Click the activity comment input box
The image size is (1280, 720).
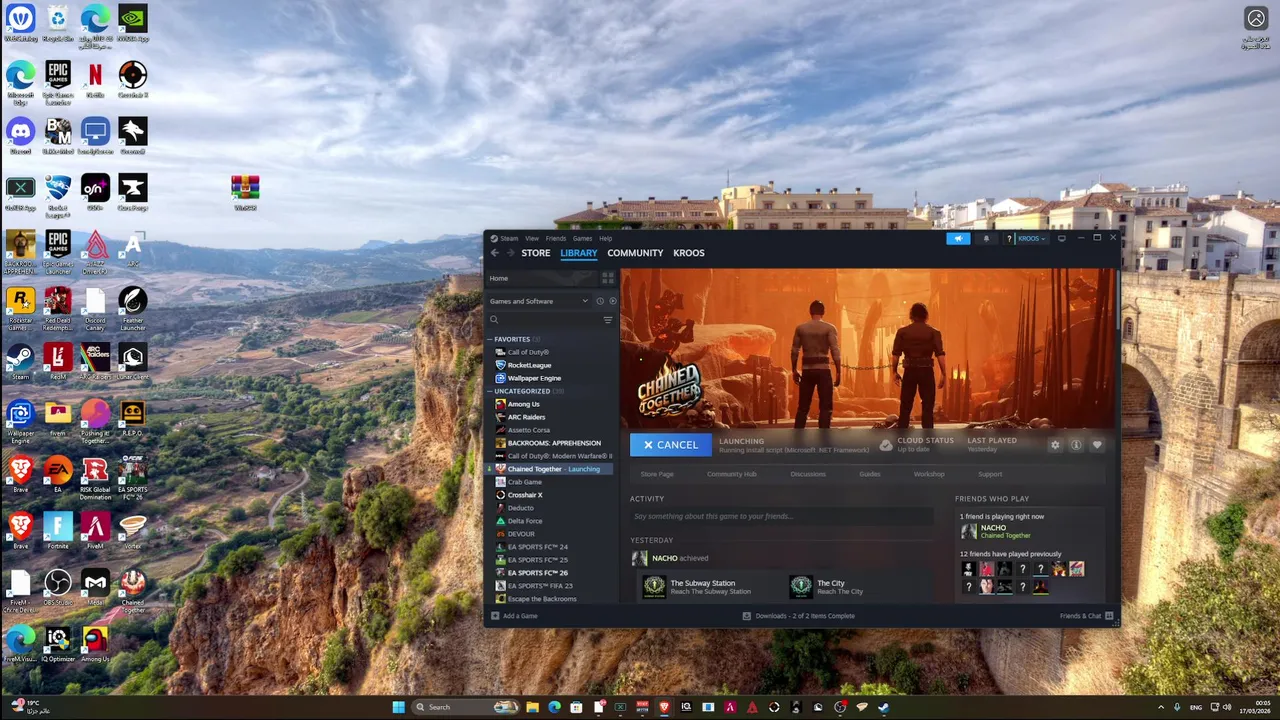pyautogui.click(x=780, y=516)
